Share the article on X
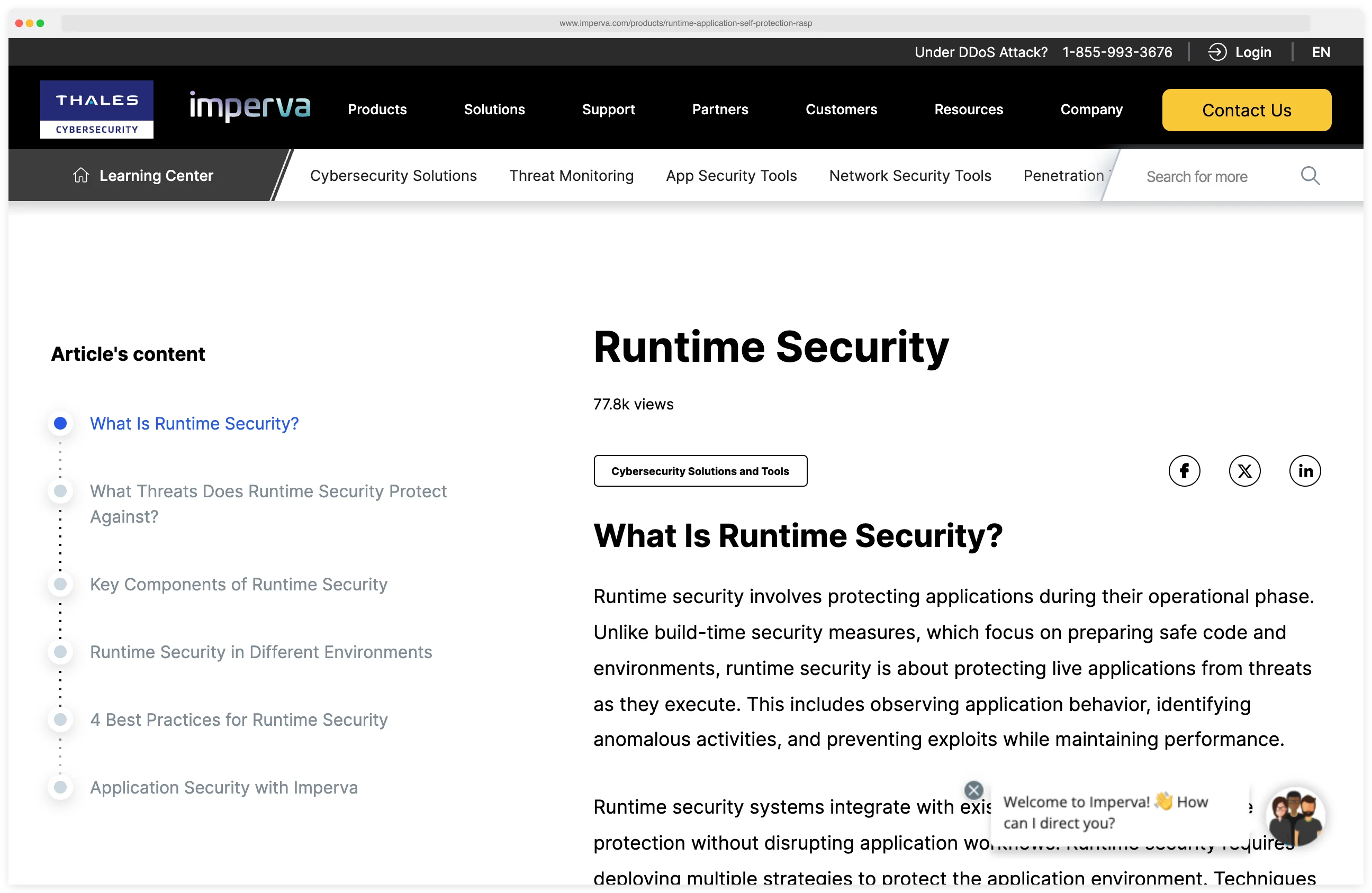The image size is (1372, 893). click(x=1245, y=471)
